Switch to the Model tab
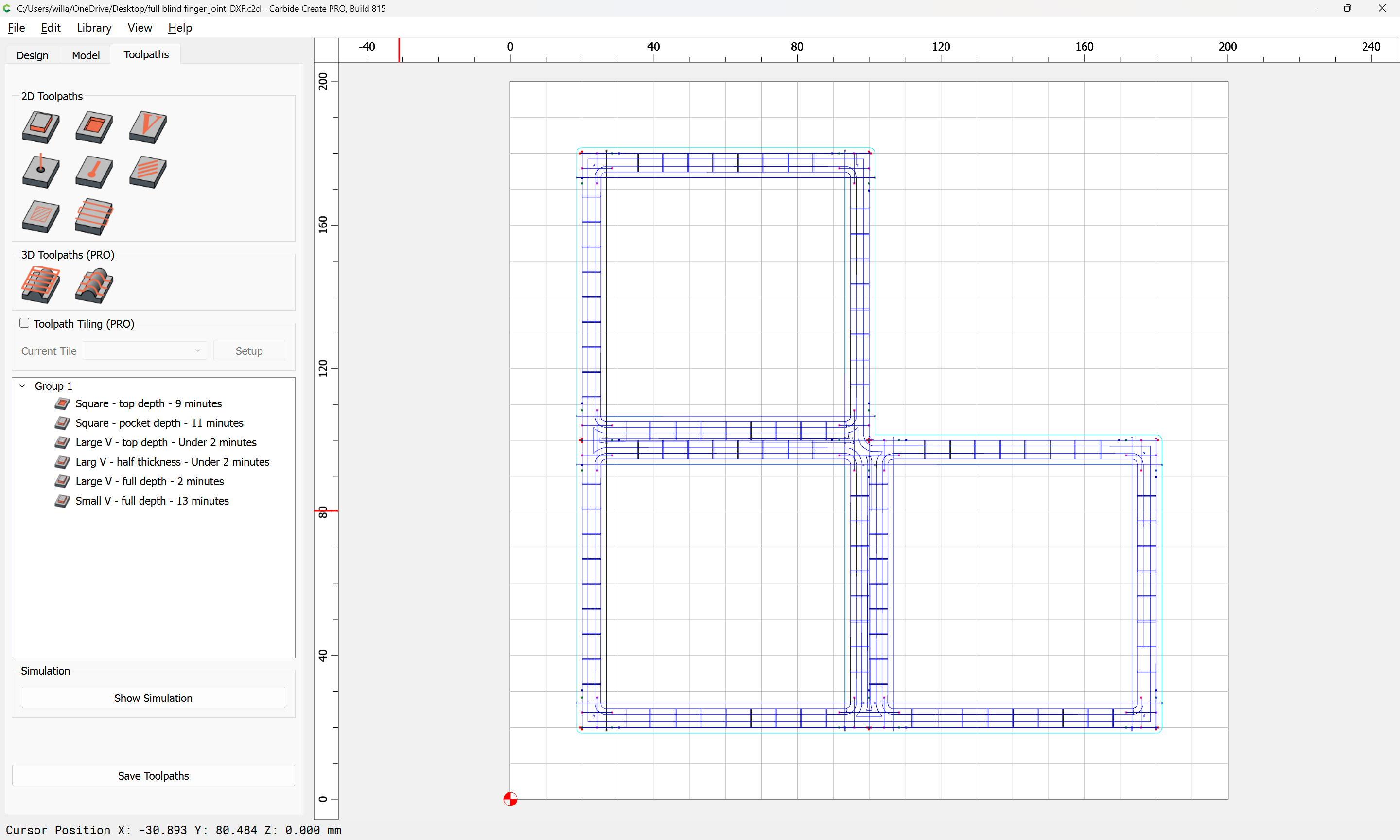This screenshot has height=840, width=1400. pyautogui.click(x=86, y=55)
